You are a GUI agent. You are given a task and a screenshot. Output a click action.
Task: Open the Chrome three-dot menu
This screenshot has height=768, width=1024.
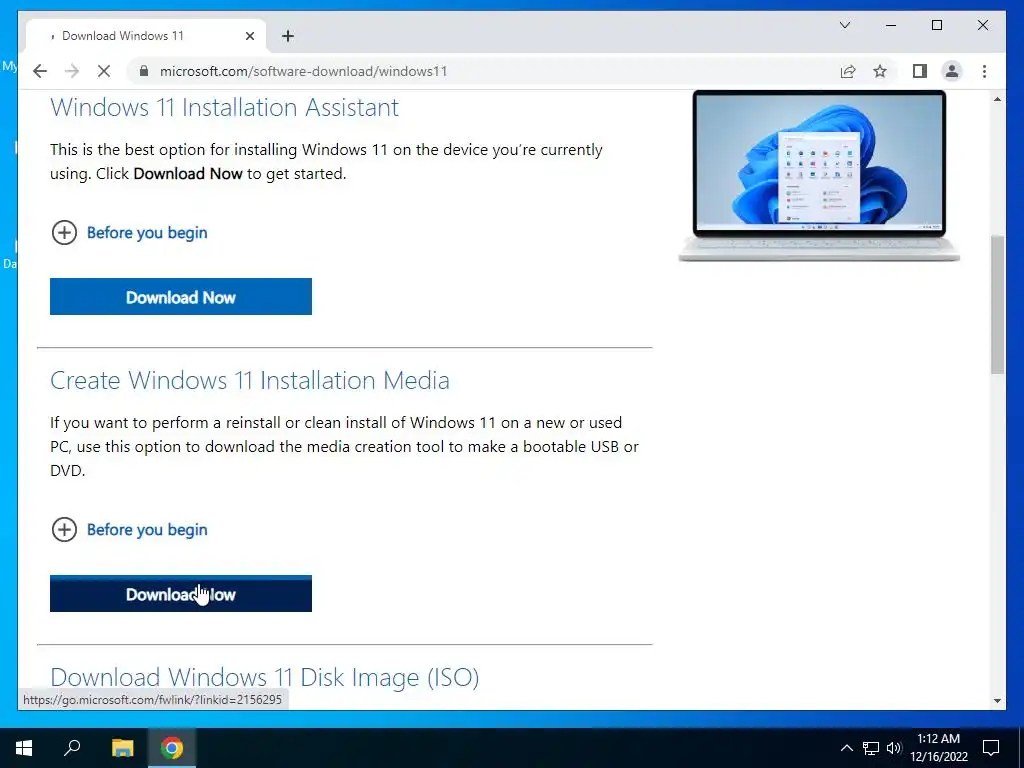(x=984, y=71)
